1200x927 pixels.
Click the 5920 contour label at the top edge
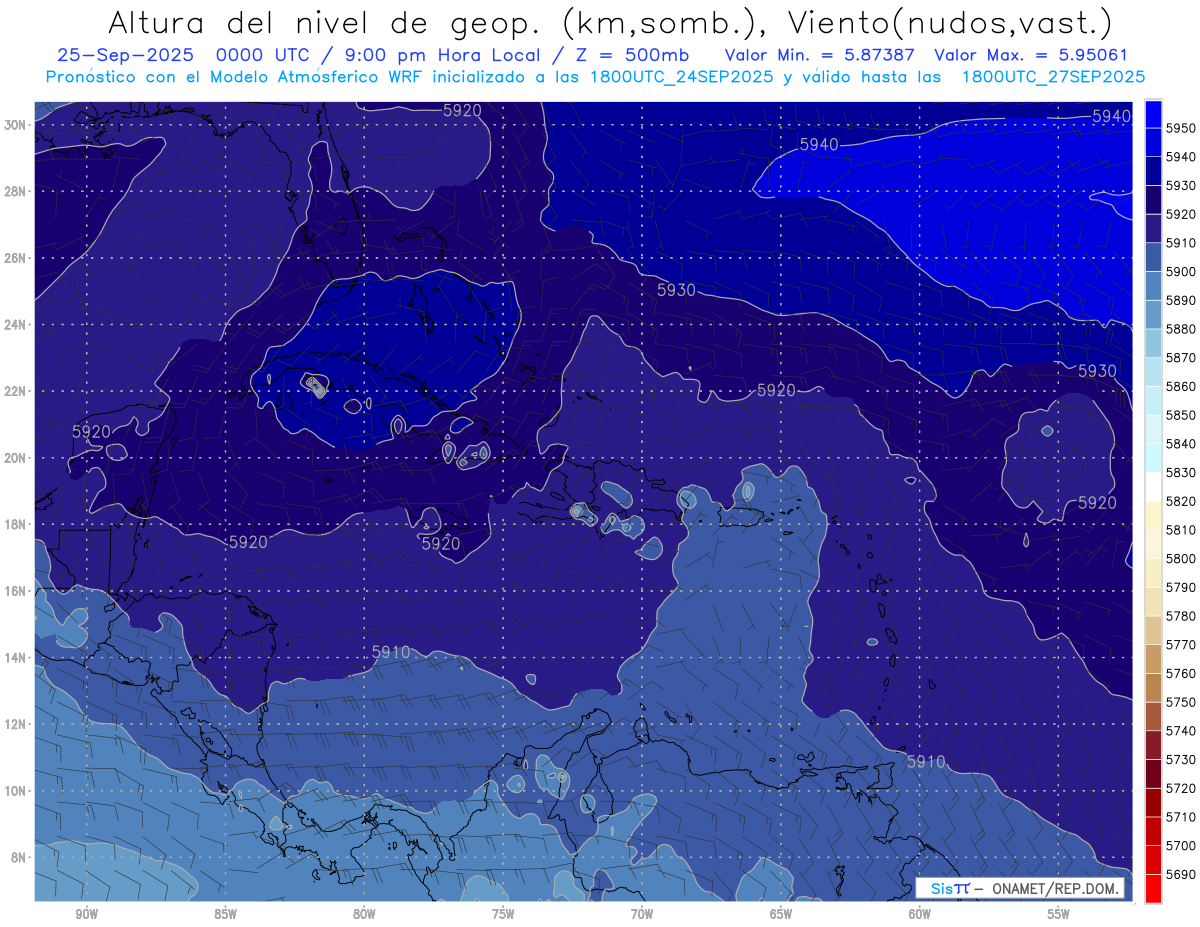[x=462, y=111]
